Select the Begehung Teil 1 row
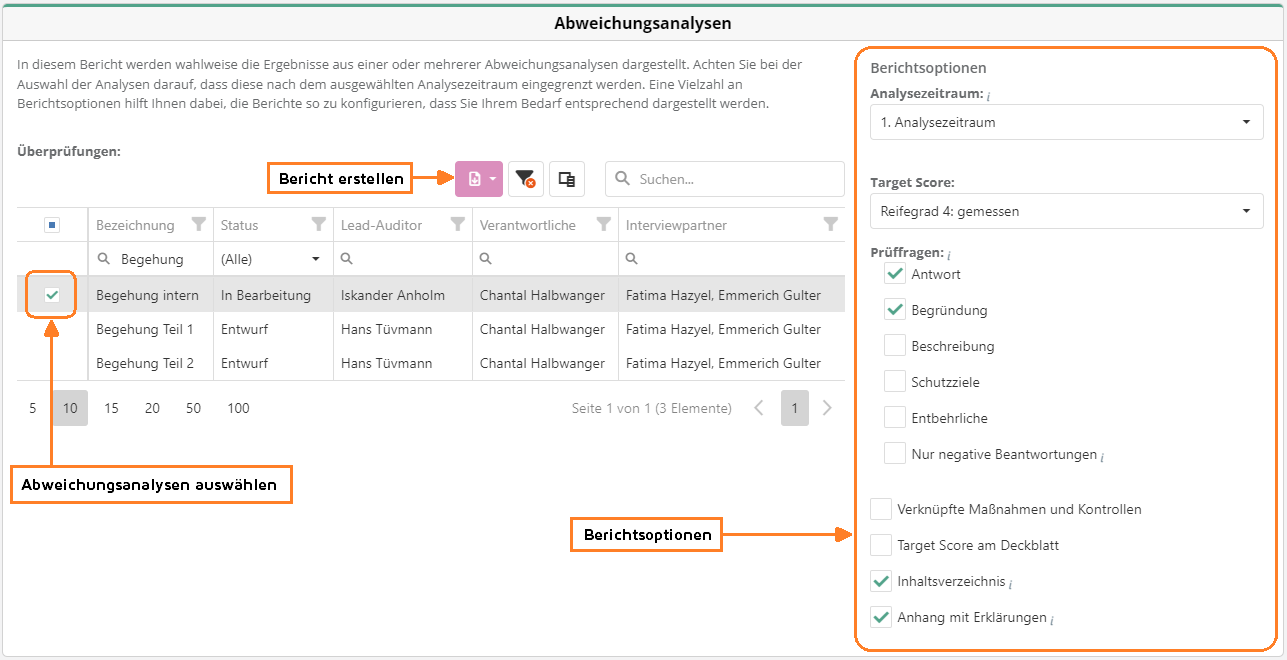This screenshot has width=1287, height=660. [145, 329]
